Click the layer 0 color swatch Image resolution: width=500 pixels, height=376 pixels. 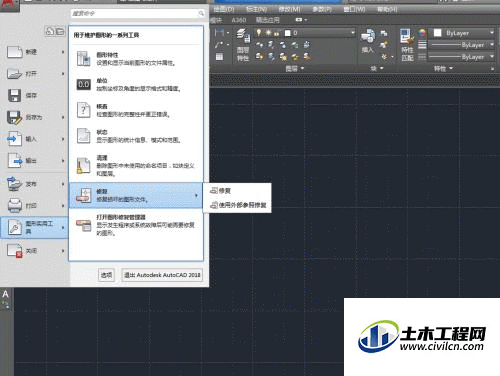[x=288, y=33]
